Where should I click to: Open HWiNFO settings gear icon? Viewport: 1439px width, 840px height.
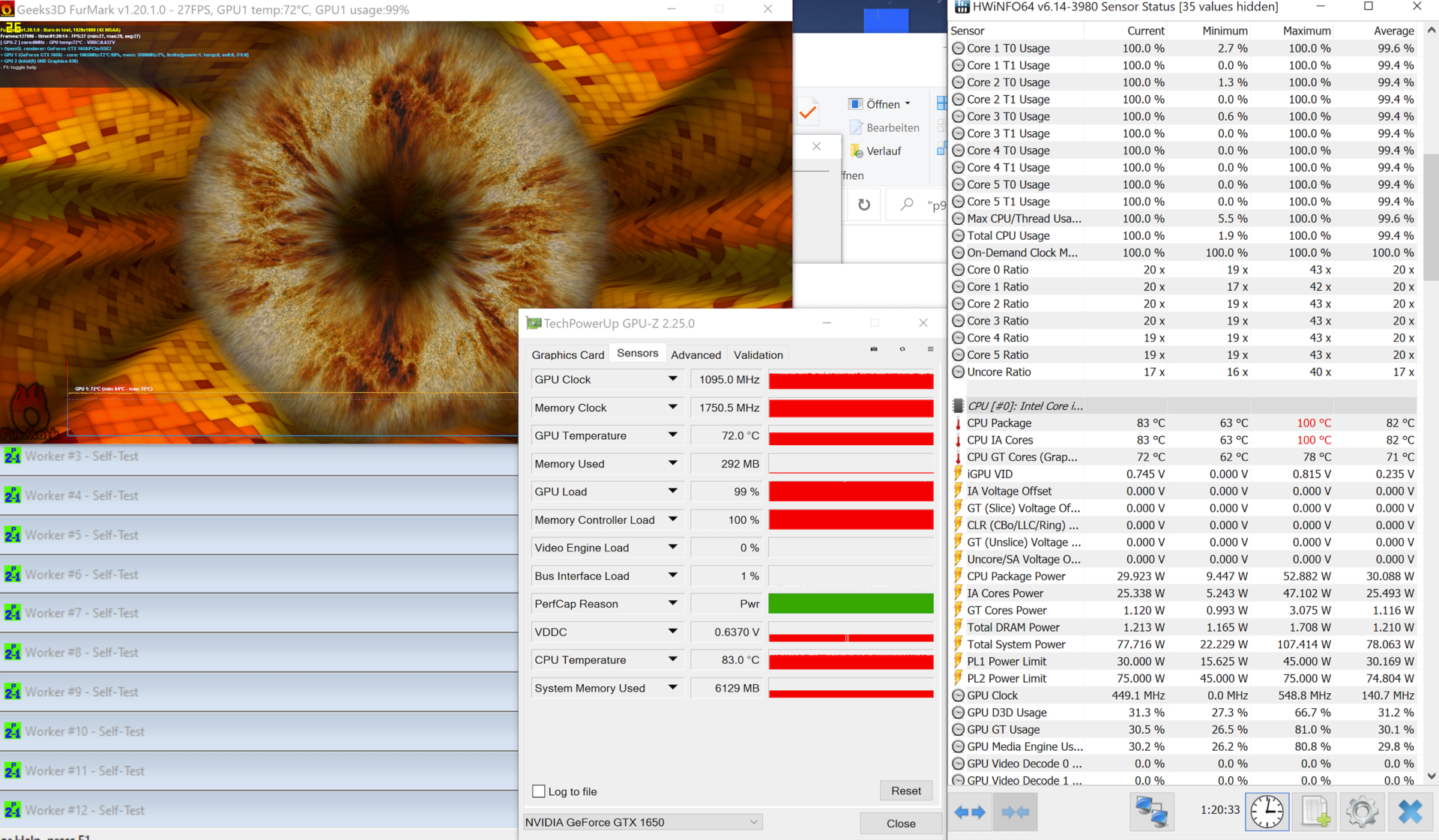(x=1362, y=812)
